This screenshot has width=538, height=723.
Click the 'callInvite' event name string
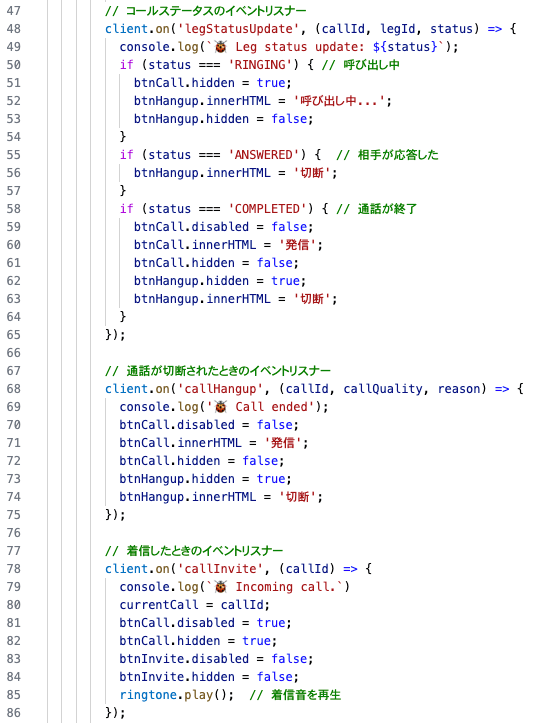[220, 569]
